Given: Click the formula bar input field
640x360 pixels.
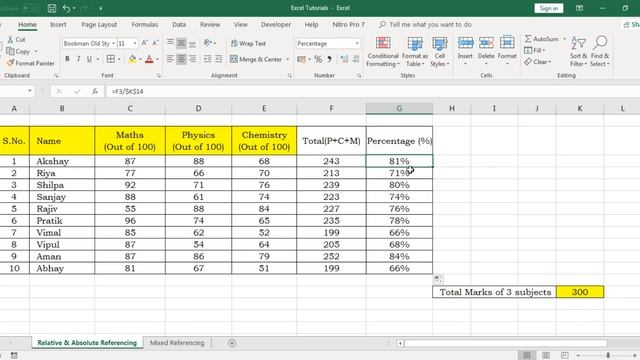Looking at the screenshot, I should pyautogui.click(x=373, y=91).
